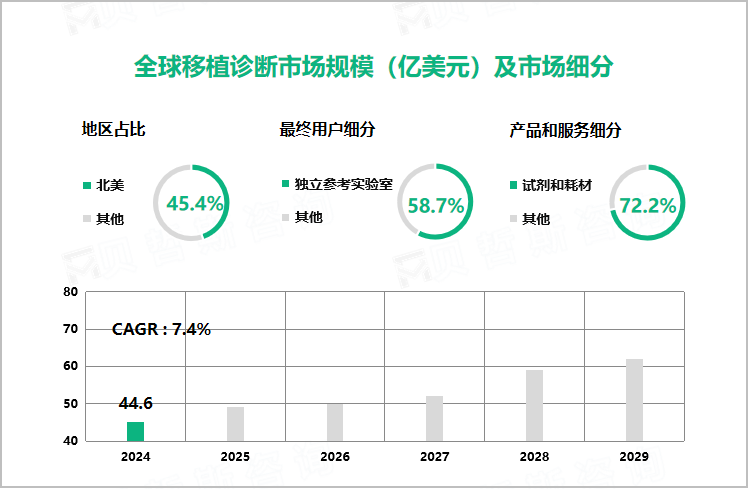Click the green 北美 legend swatch
750x489 pixels.
pos(87,185)
